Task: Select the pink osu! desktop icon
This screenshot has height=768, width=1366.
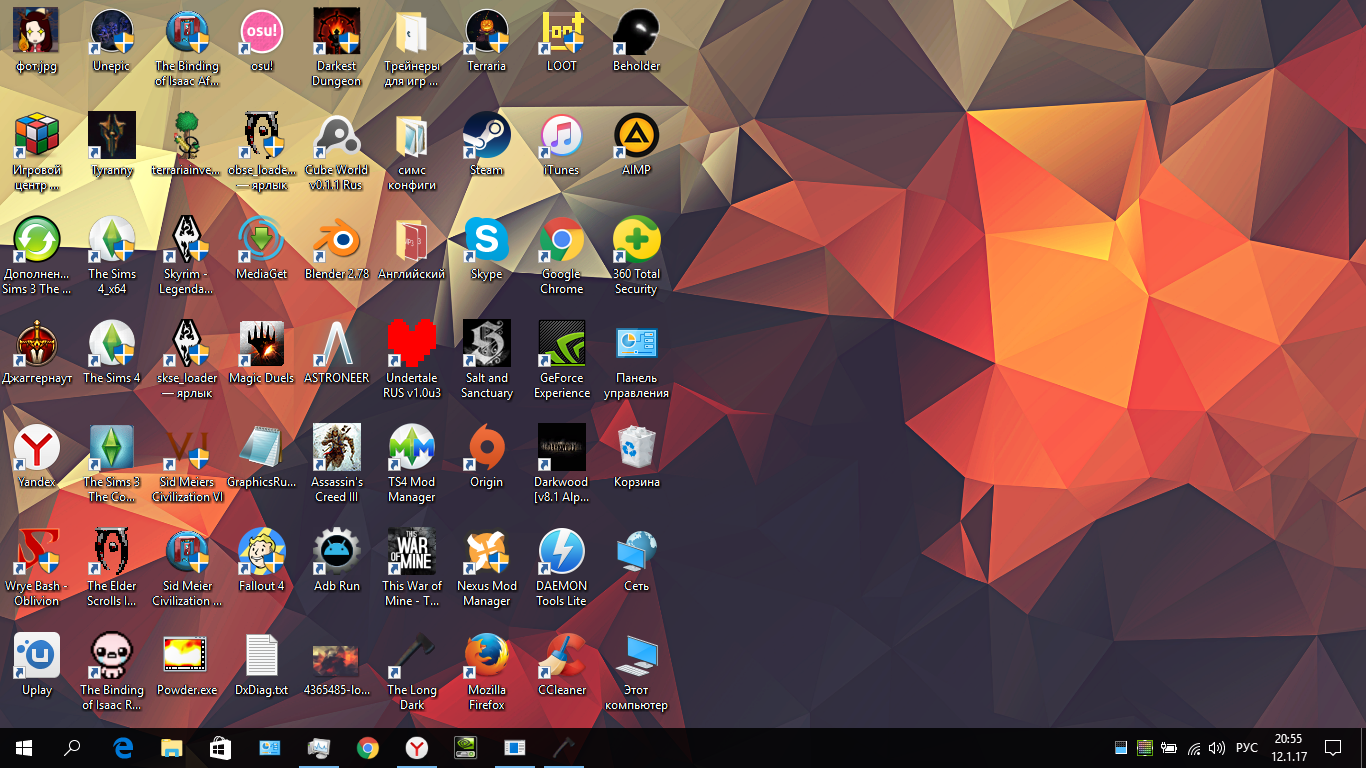Action: coord(262,32)
